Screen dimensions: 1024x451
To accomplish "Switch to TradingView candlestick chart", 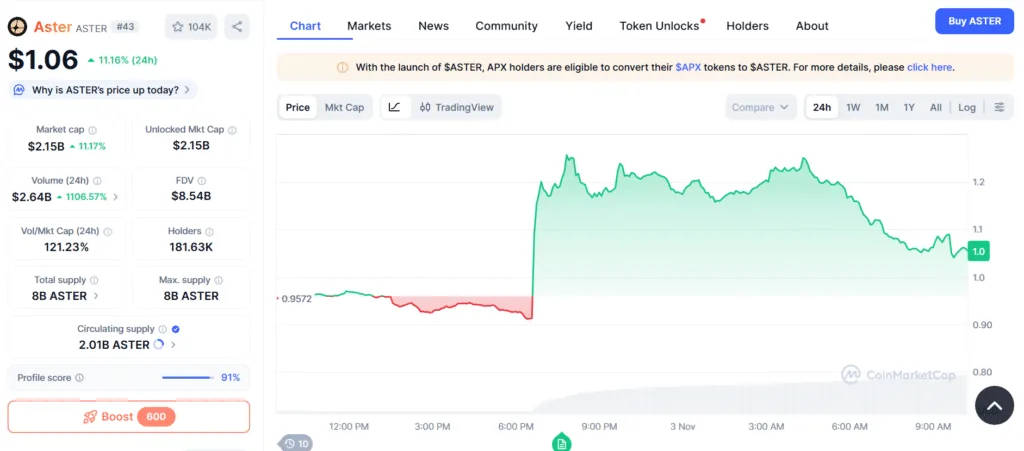I will point(456,107).
